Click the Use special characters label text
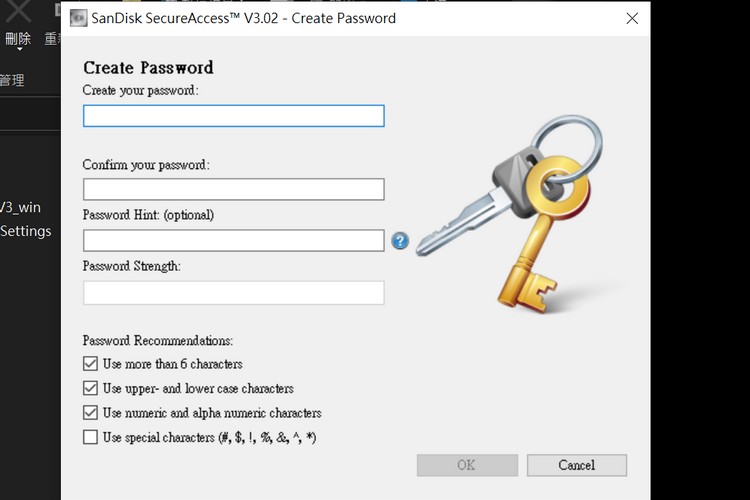 click(x=210, y=437)
